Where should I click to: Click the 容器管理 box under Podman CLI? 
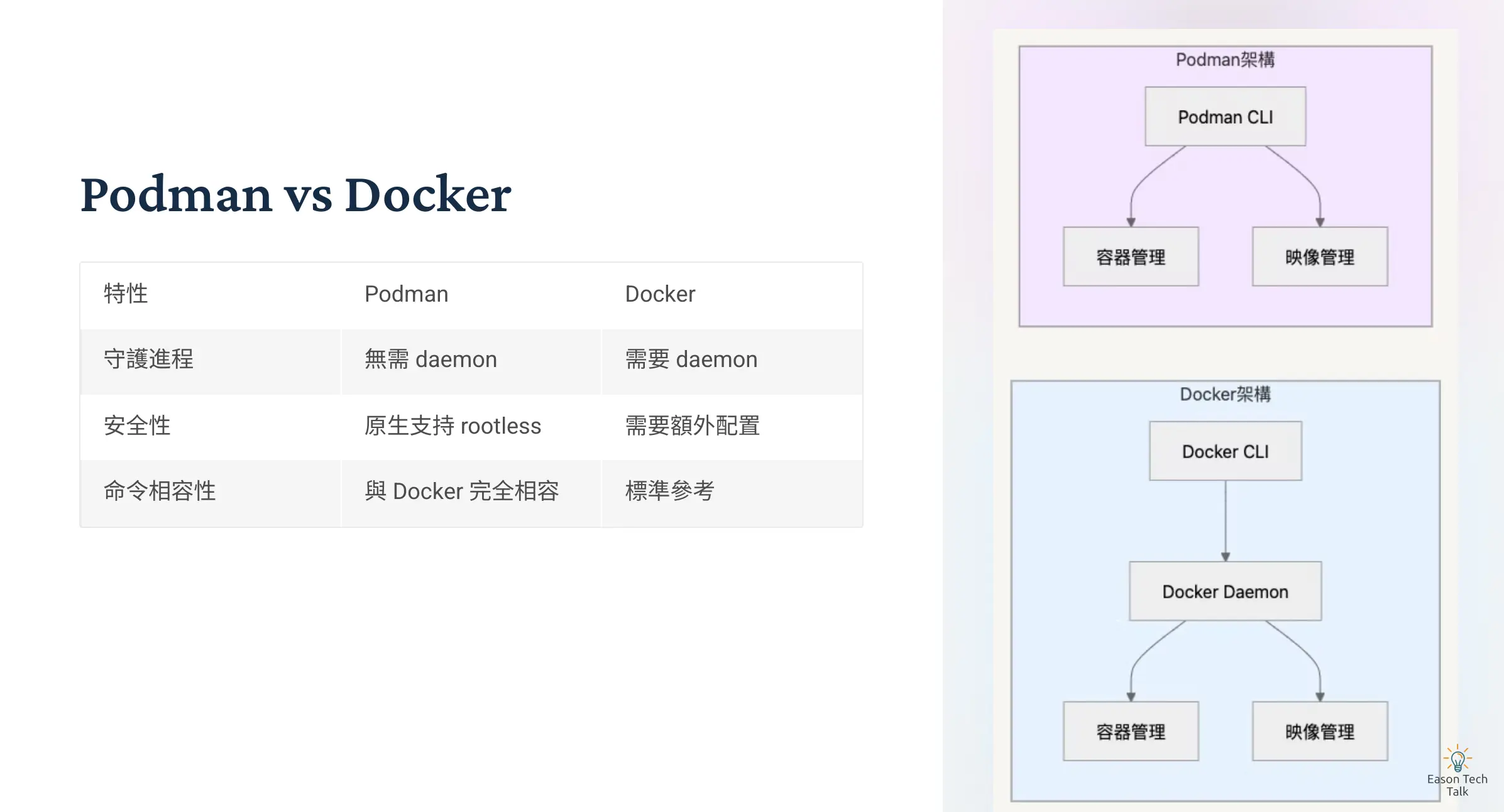[x=1130, y=256]
